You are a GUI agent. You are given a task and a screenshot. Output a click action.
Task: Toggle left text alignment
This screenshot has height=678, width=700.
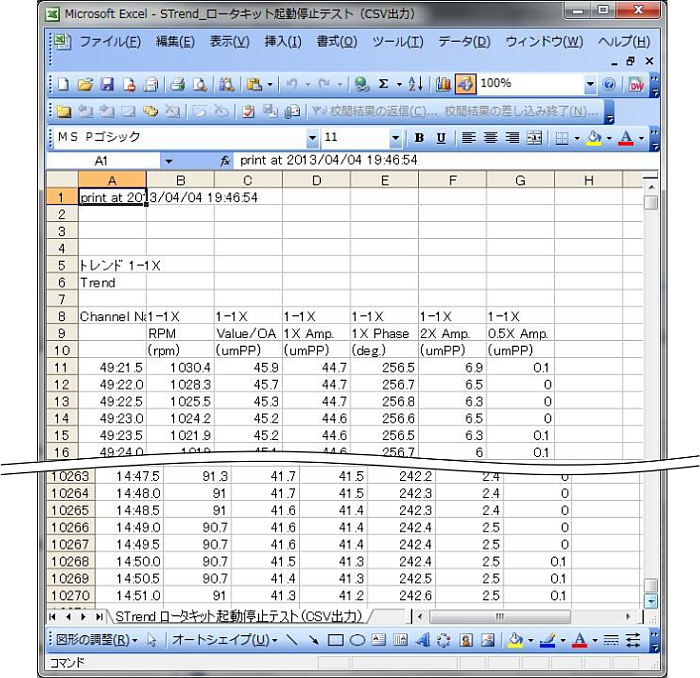pos(468,138)
